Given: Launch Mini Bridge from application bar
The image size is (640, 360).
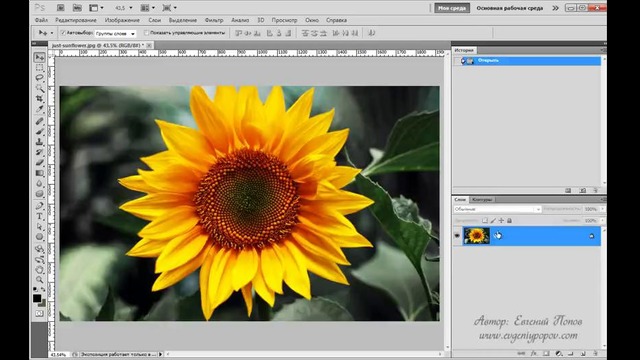Looking at the screenshot, I should tap(77, 8).
